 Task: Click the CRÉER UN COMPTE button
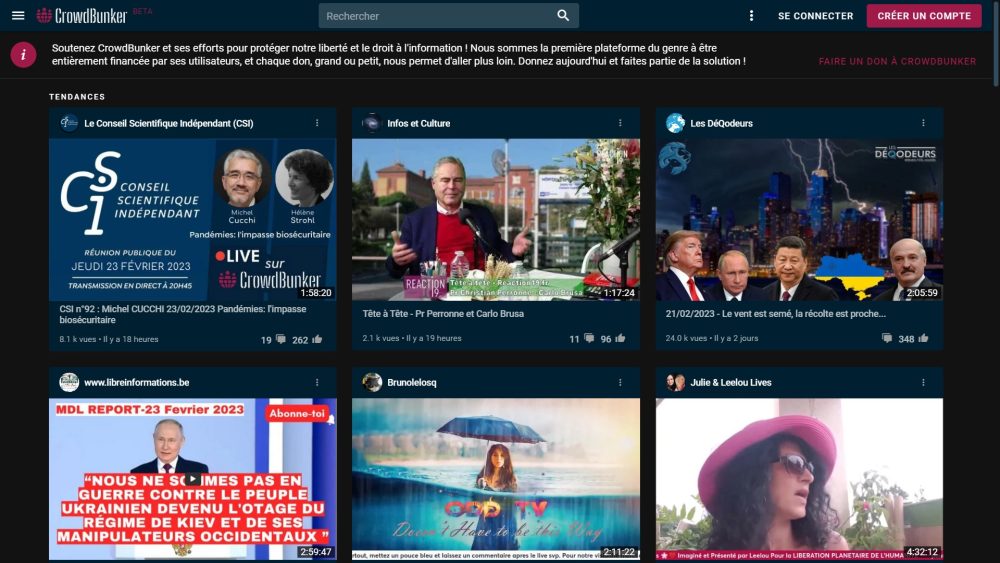pos(924,16)
